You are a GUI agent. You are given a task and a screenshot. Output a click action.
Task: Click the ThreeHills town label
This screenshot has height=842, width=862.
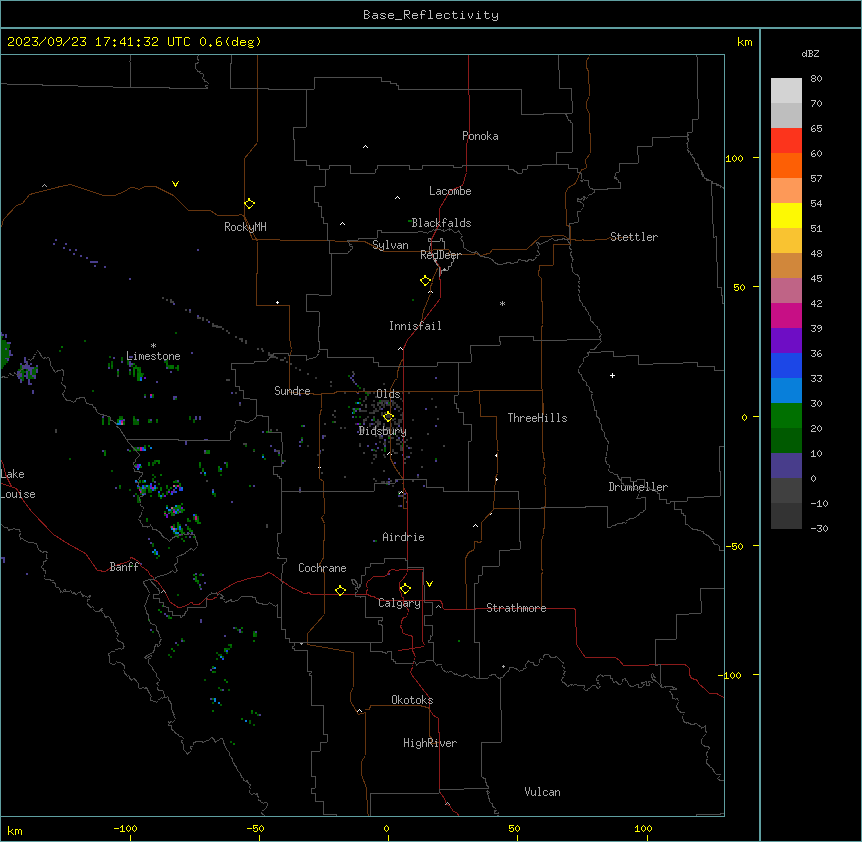pos(537,418)
